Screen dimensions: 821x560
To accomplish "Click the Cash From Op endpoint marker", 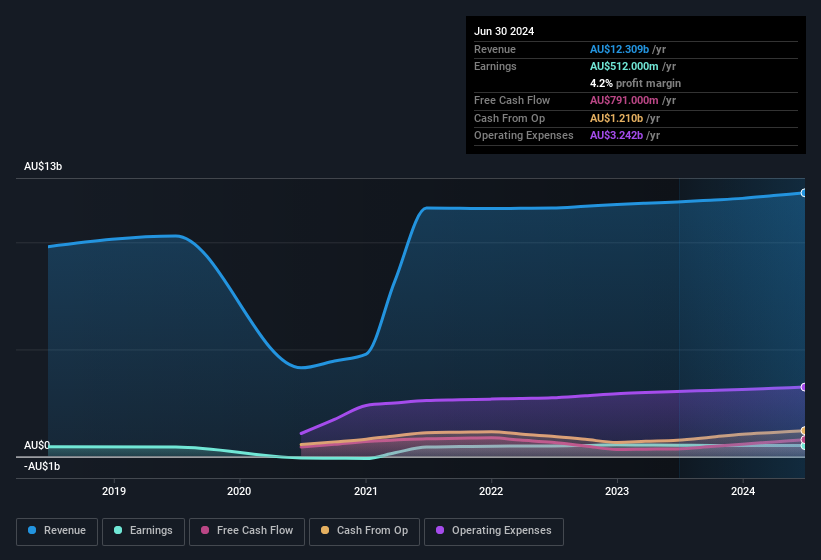I will click(803, 431).
